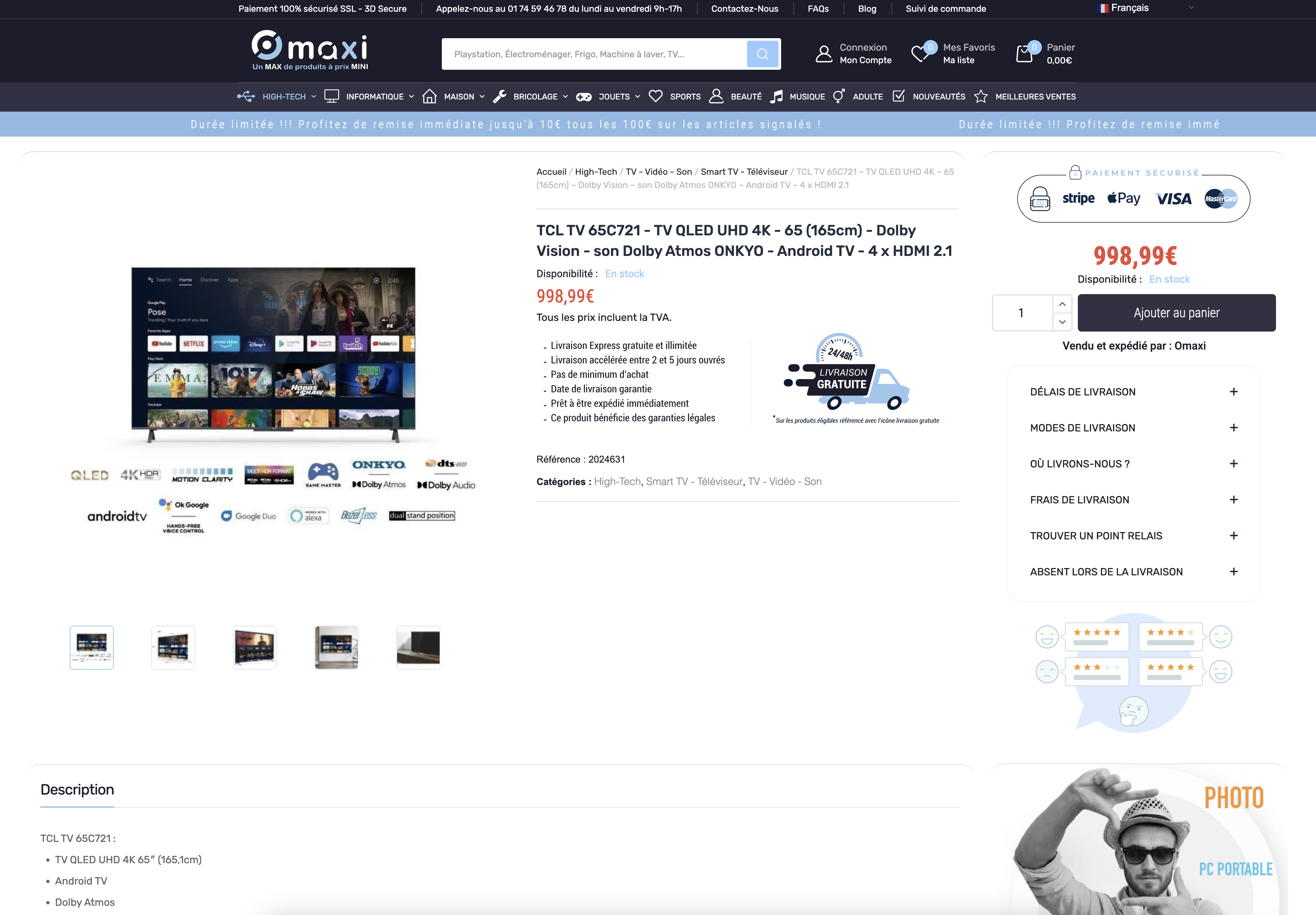Screen dimensions: 1316x915
Task: Click the Informatique monitor icon
Action: (332, 96)
